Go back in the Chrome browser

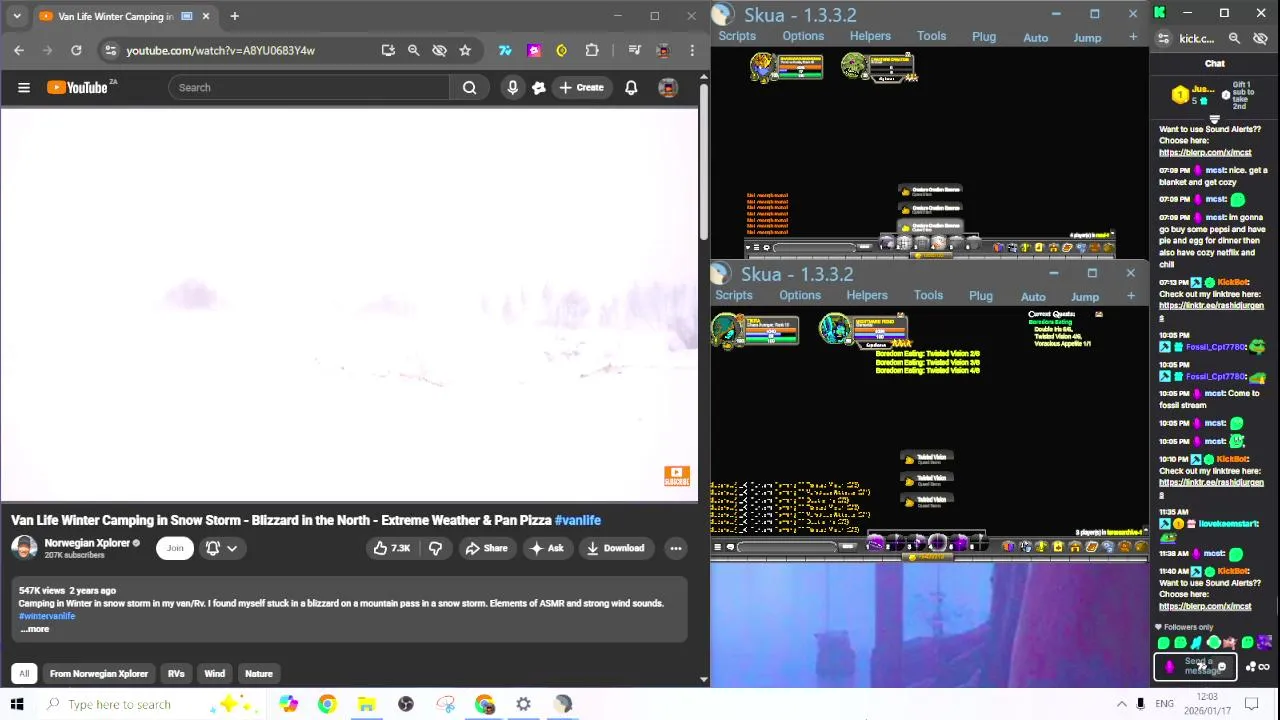click(x=19, y=50)
